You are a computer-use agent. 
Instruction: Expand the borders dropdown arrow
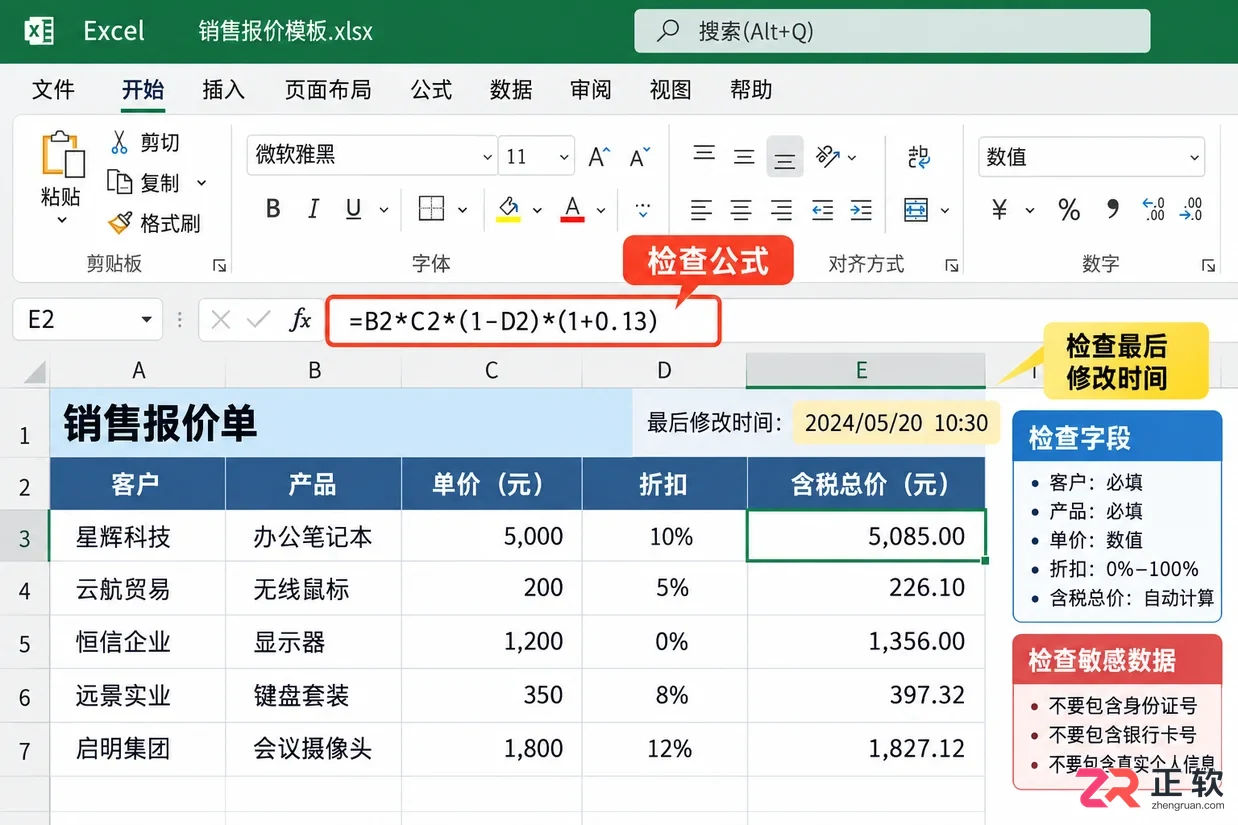(462, 210)
